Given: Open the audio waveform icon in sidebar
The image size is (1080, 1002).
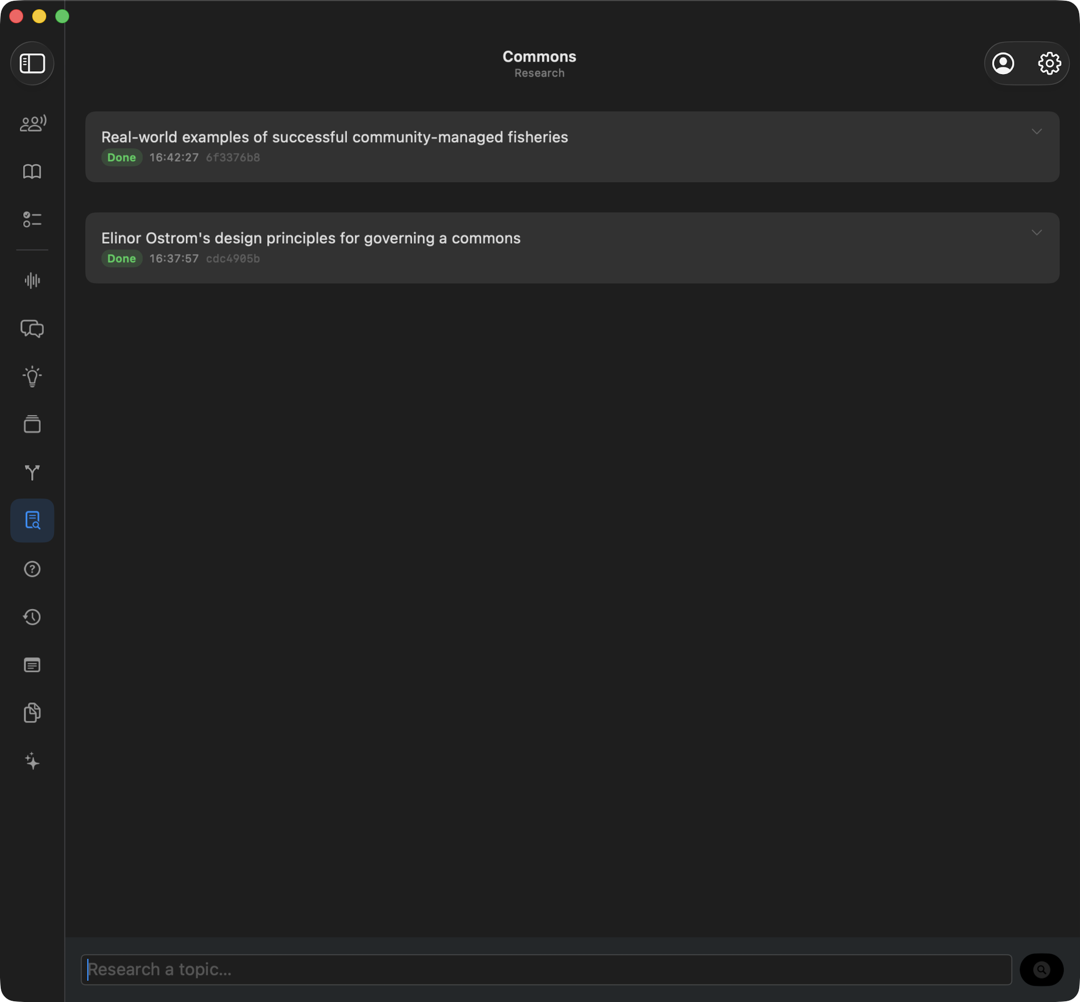Looking at the screenshot, I should (x=32, y=280).
